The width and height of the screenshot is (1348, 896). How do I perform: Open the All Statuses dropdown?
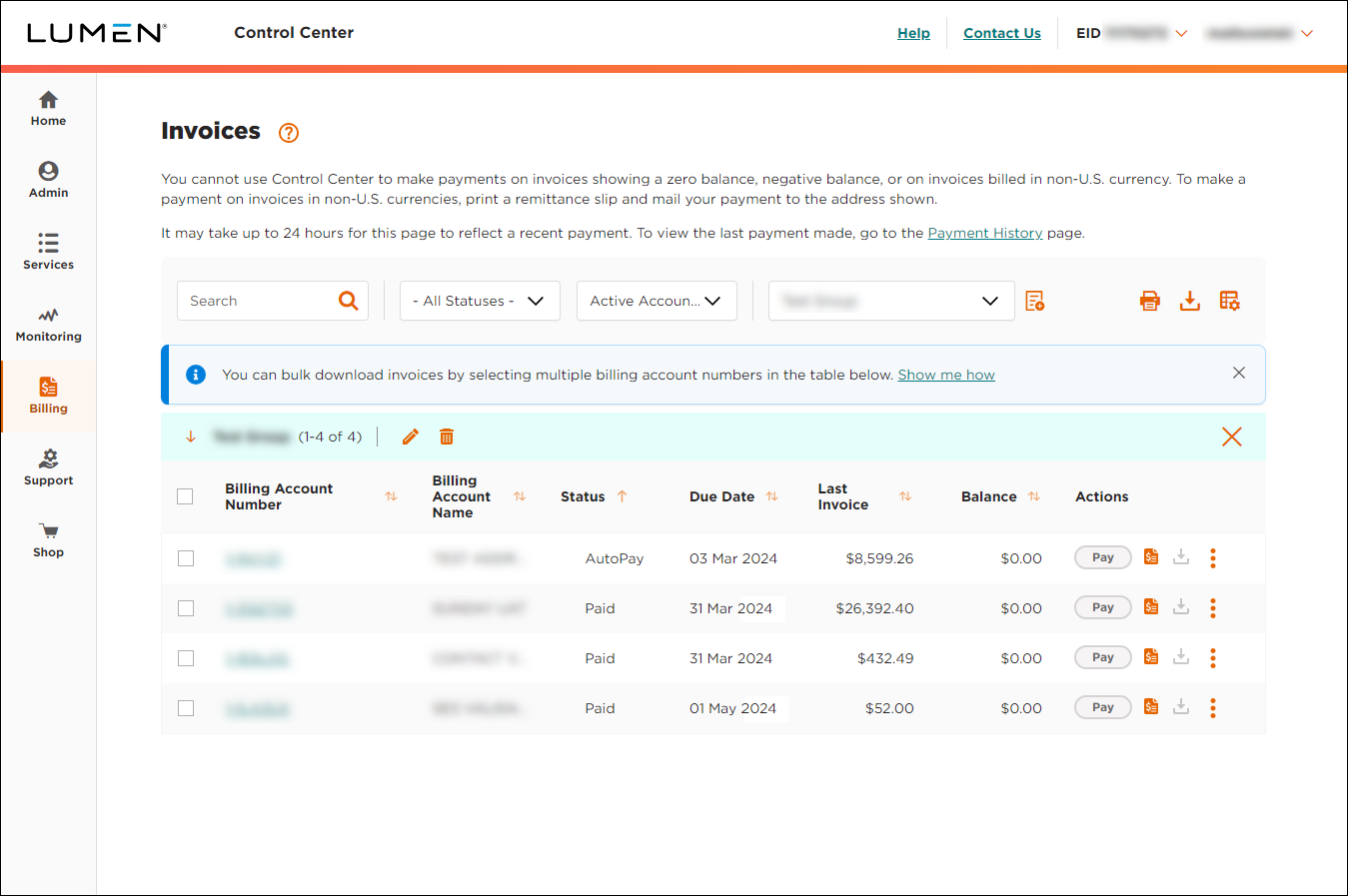(480, 301)
